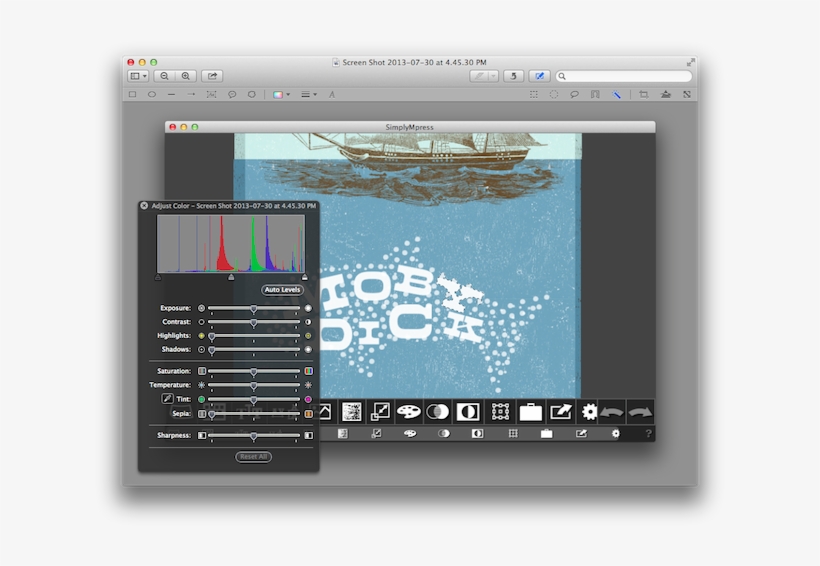Expand the disabled Annotate pen dropdown arrow
The height and width of the screenshot is (566, 820).
pos(493,76)
